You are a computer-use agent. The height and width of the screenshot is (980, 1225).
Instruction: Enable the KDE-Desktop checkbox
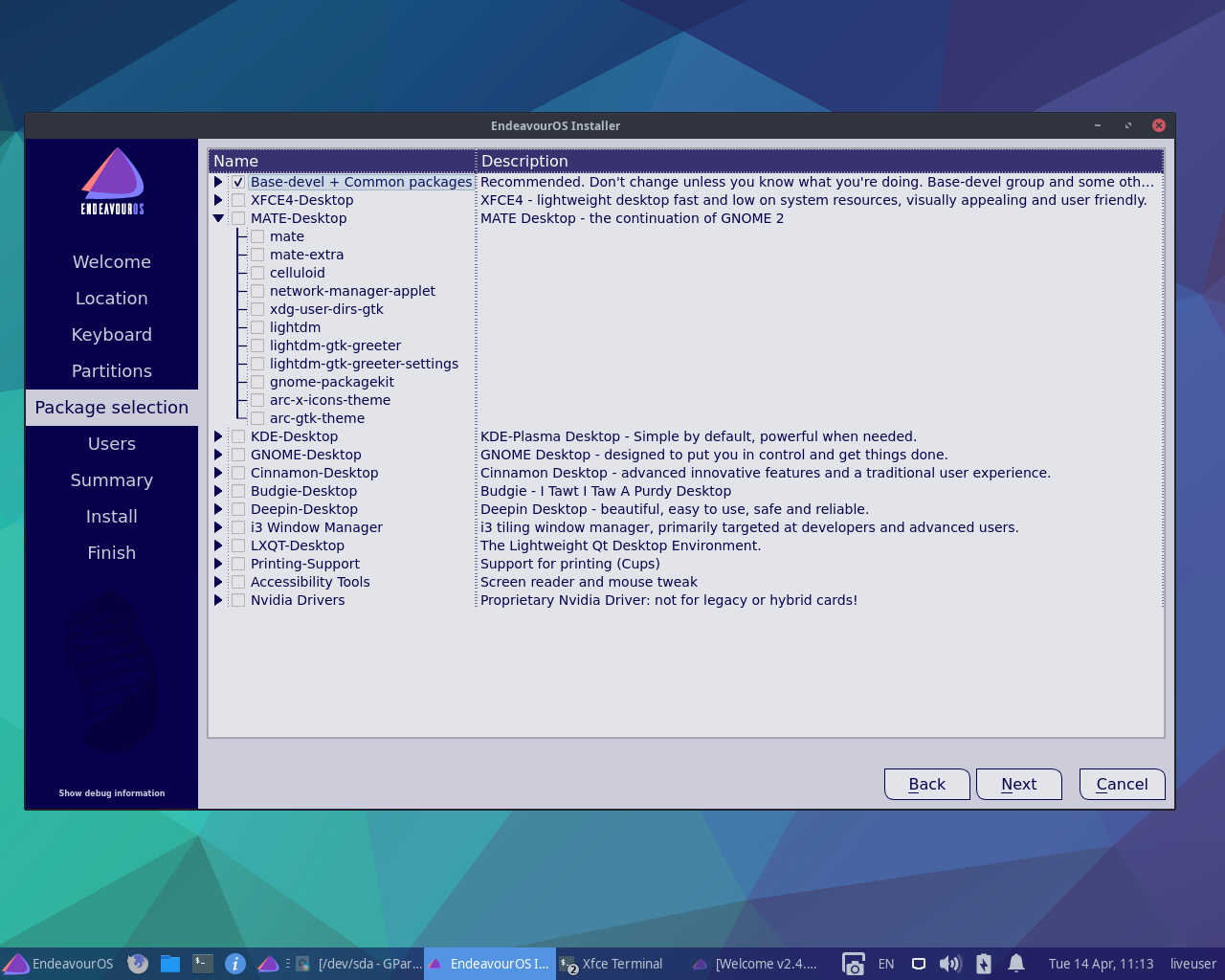click(238, 436)
